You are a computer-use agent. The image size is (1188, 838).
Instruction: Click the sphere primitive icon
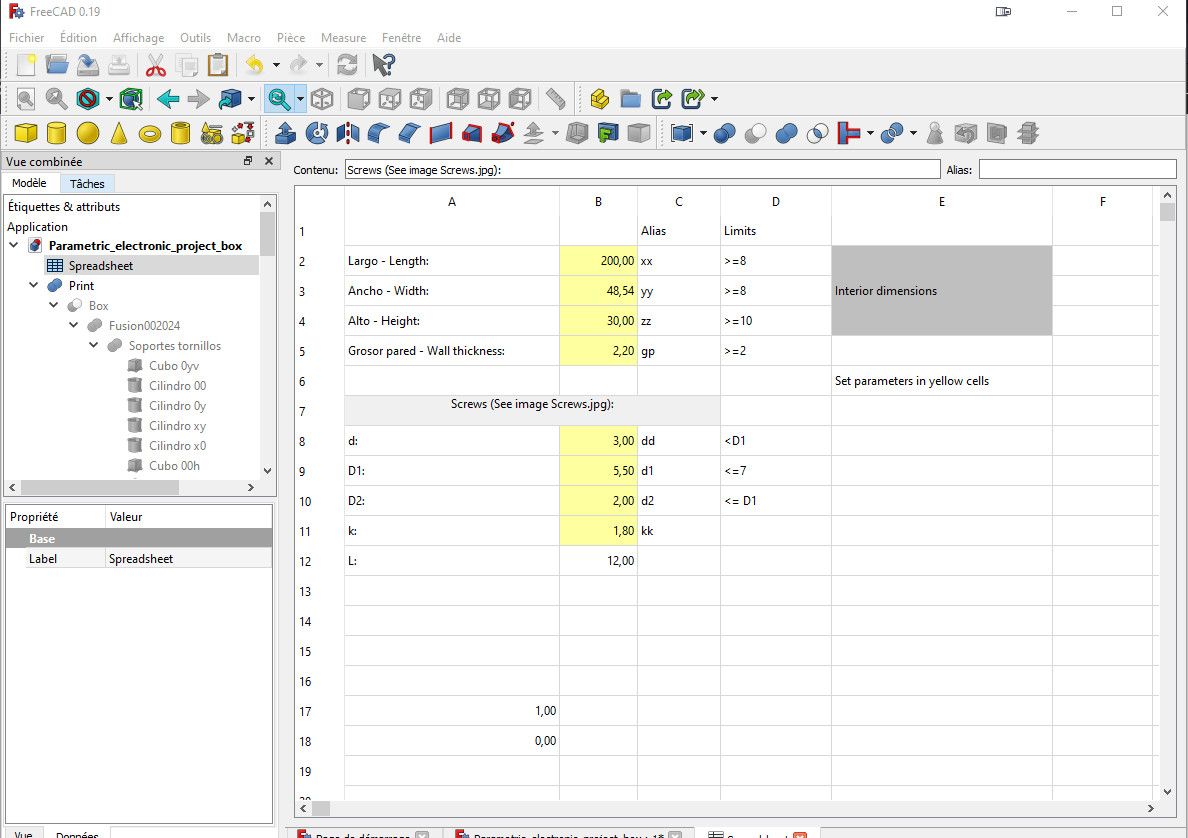88,133
